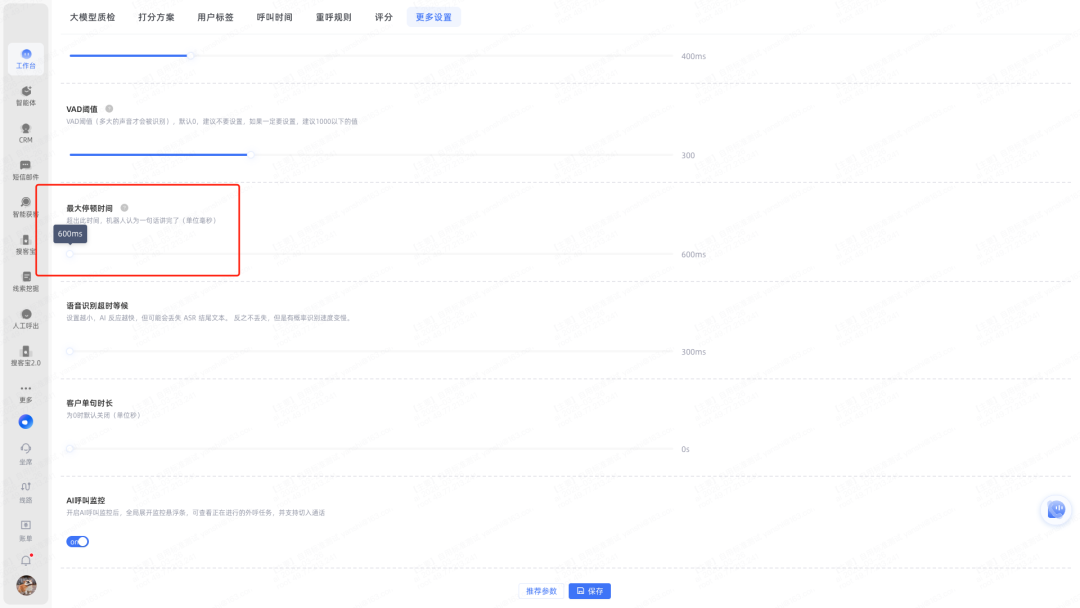Screen dimensions: 1080x608
Task: Click the floating assistant chat icon
Action: point(1056,510)
